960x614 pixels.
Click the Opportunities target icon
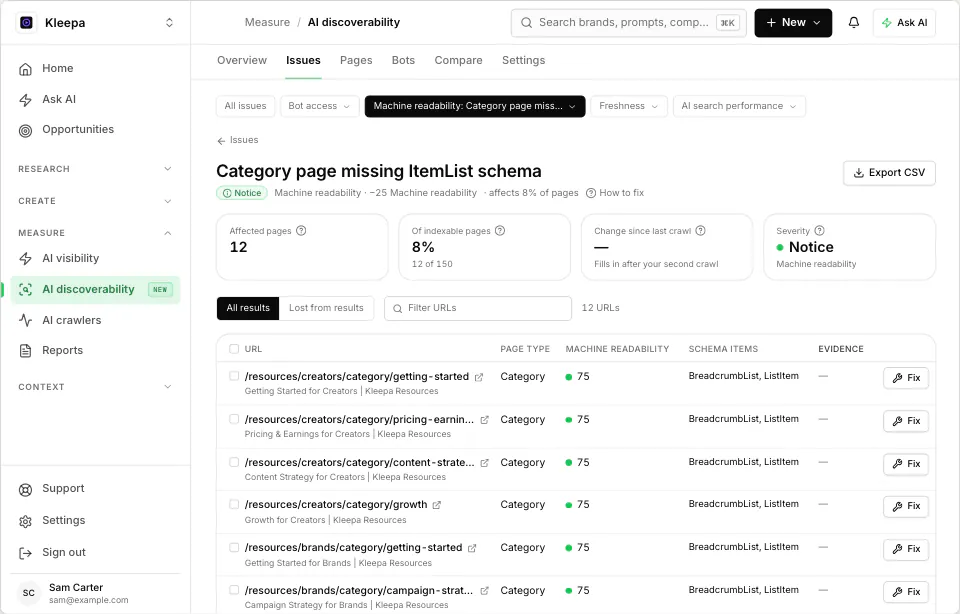(x=25, y=130)
